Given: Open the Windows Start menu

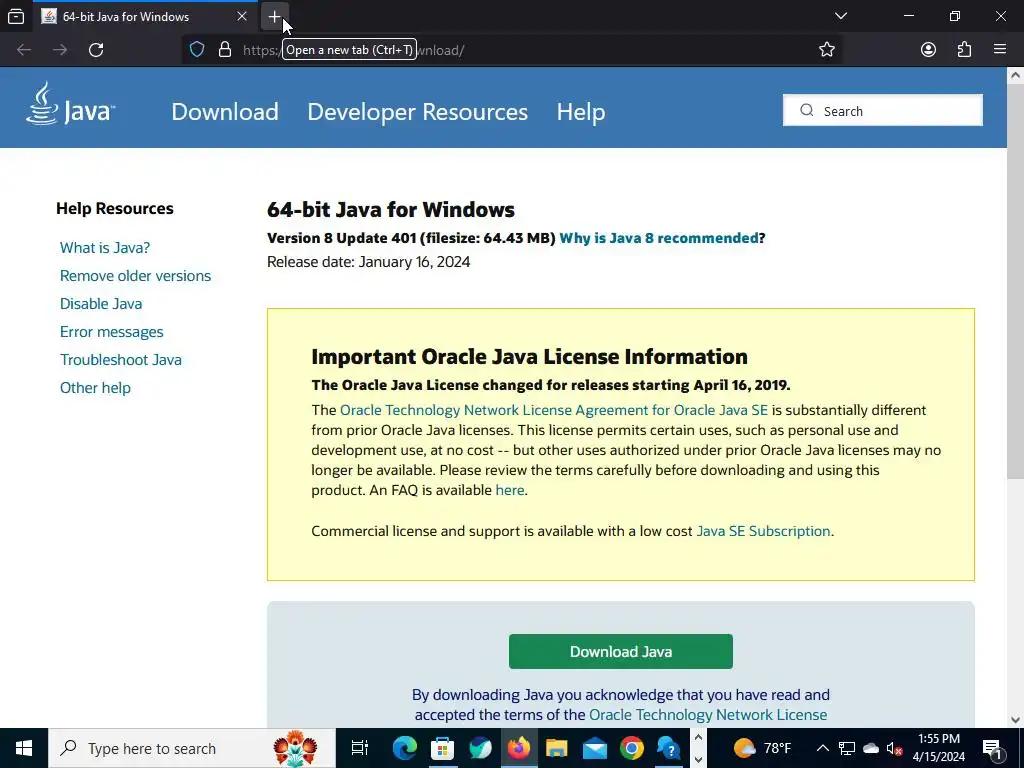Looking at the screenshot, I should (x=24, y=748).
